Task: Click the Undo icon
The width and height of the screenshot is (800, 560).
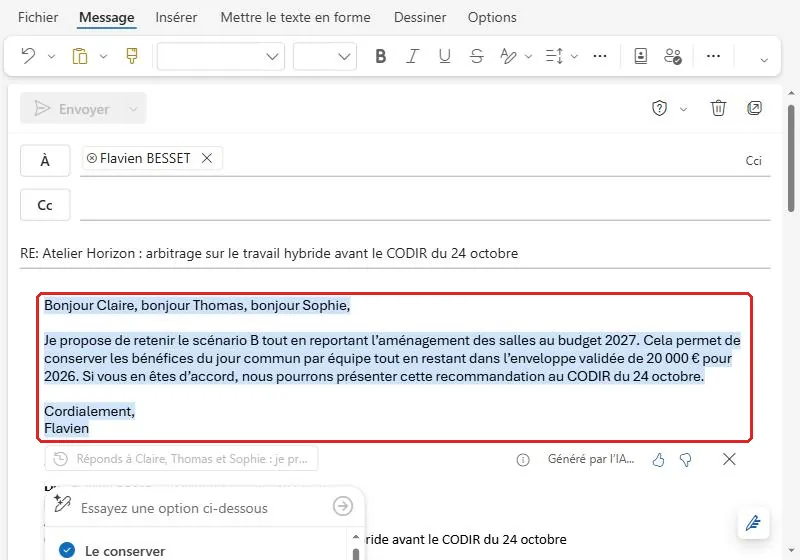Action: pyautogui.click(x=28, y=56)
